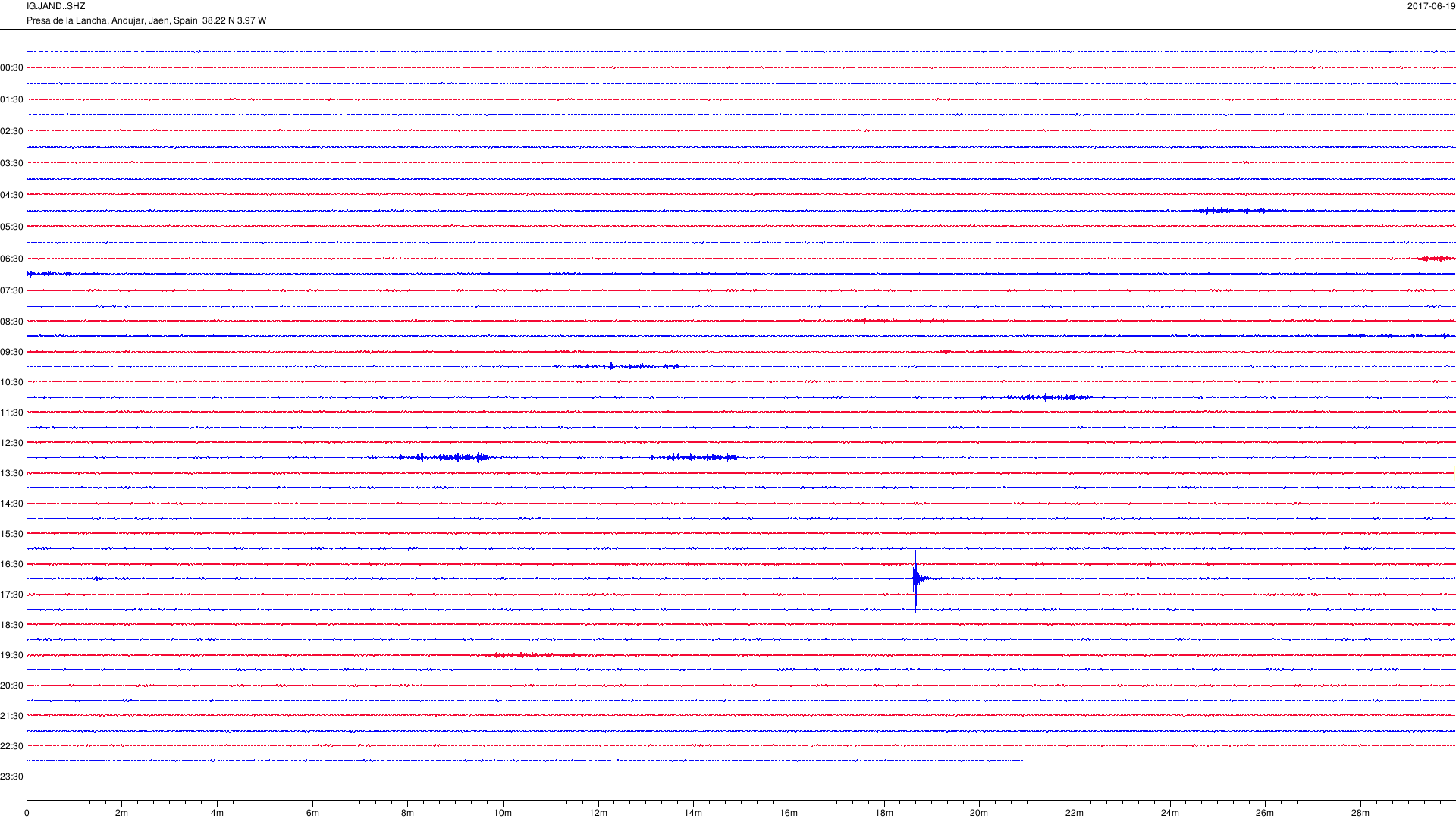Click the 08:30 time label
Image resolution: width=1456 pixels, height=819 pixels.
coord(12,322)
